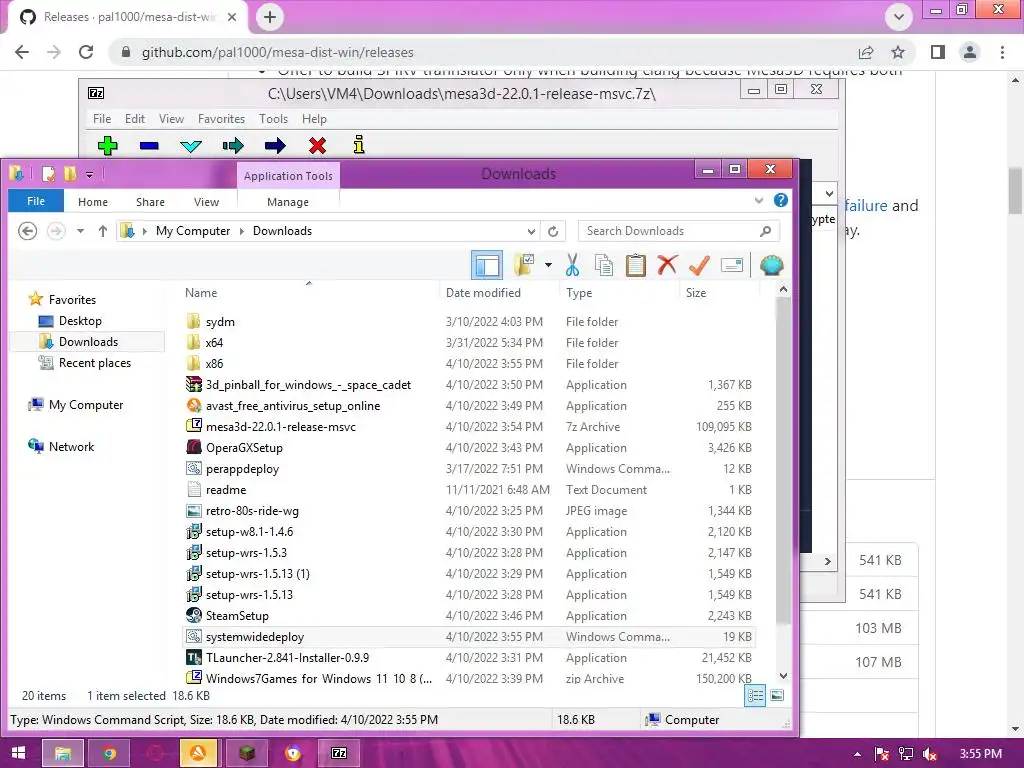Click the Refresh icon beside address bar
This screenshot has height=768, width=1024.
pos(553,231)
